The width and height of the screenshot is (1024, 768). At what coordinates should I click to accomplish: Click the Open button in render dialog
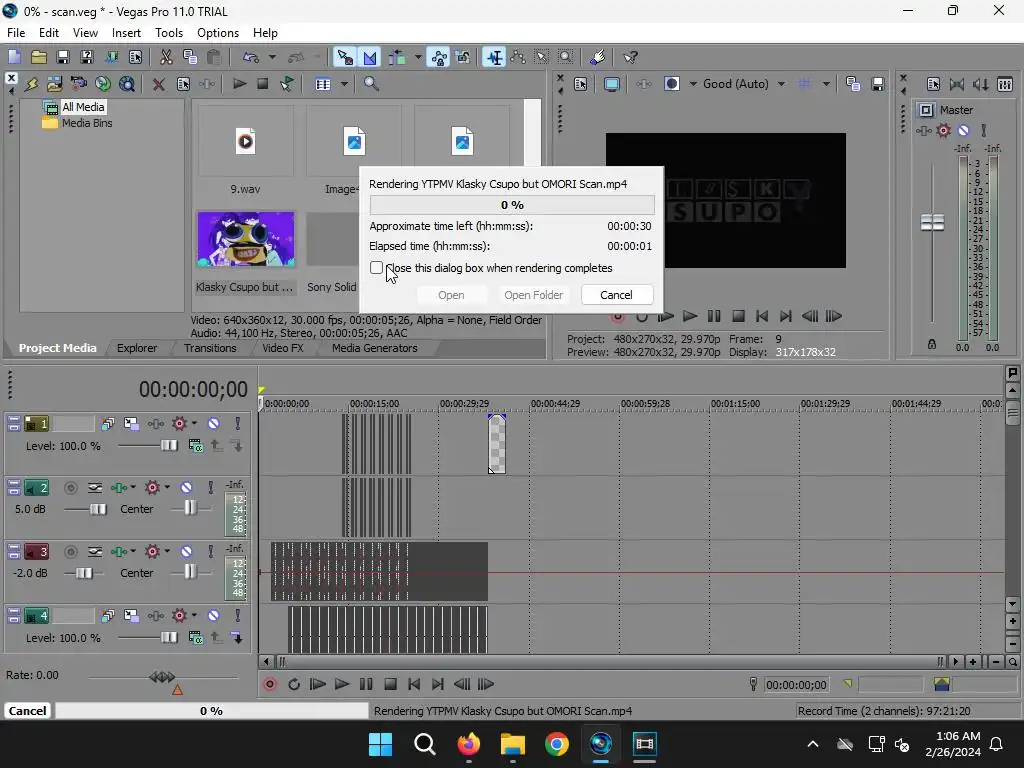click(451, 295)
